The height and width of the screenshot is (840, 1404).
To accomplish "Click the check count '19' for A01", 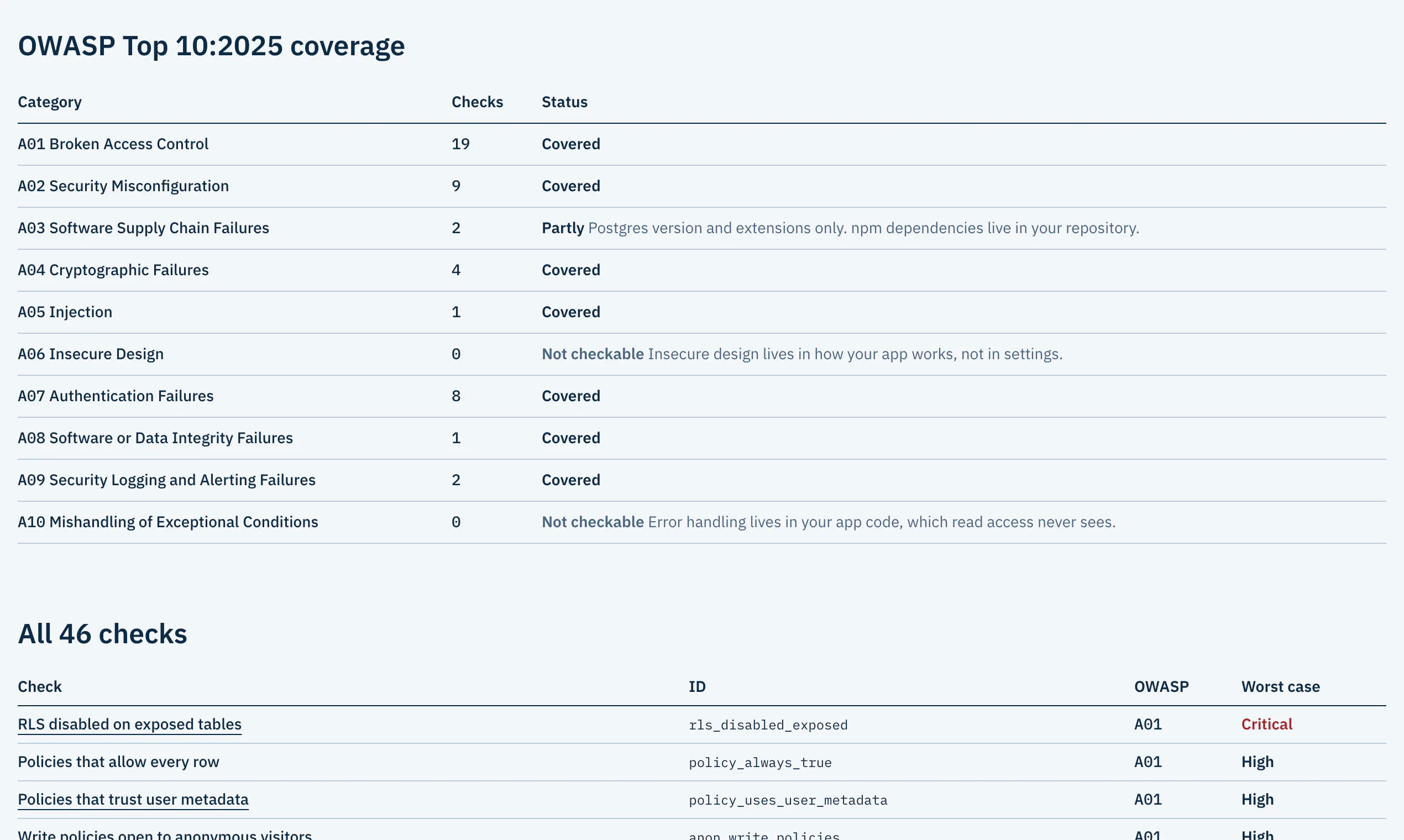I will 460,144.
